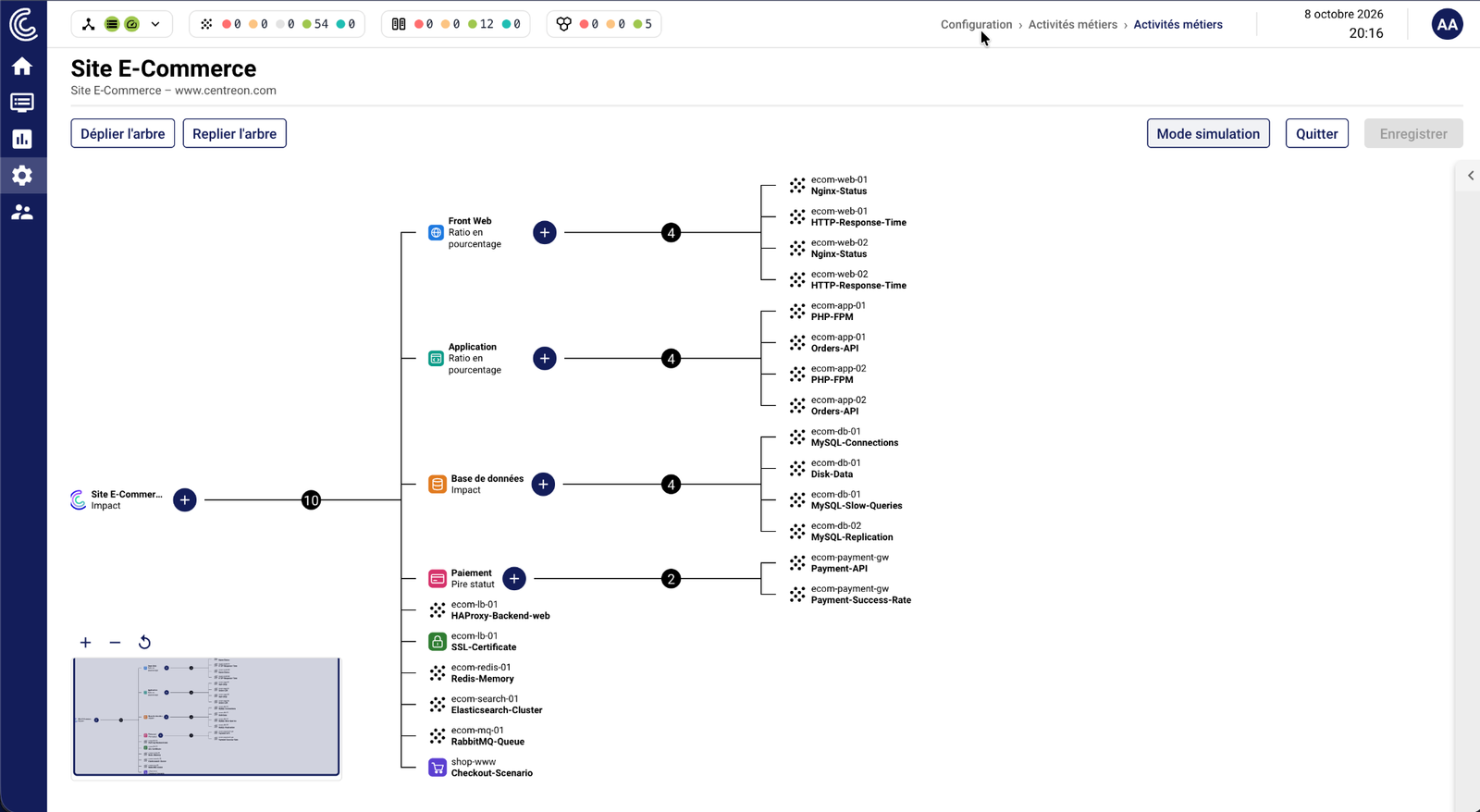The image size is (1480, 812).
Task: Click the hosts status icon in top bar
Action: tap(399, 24)
